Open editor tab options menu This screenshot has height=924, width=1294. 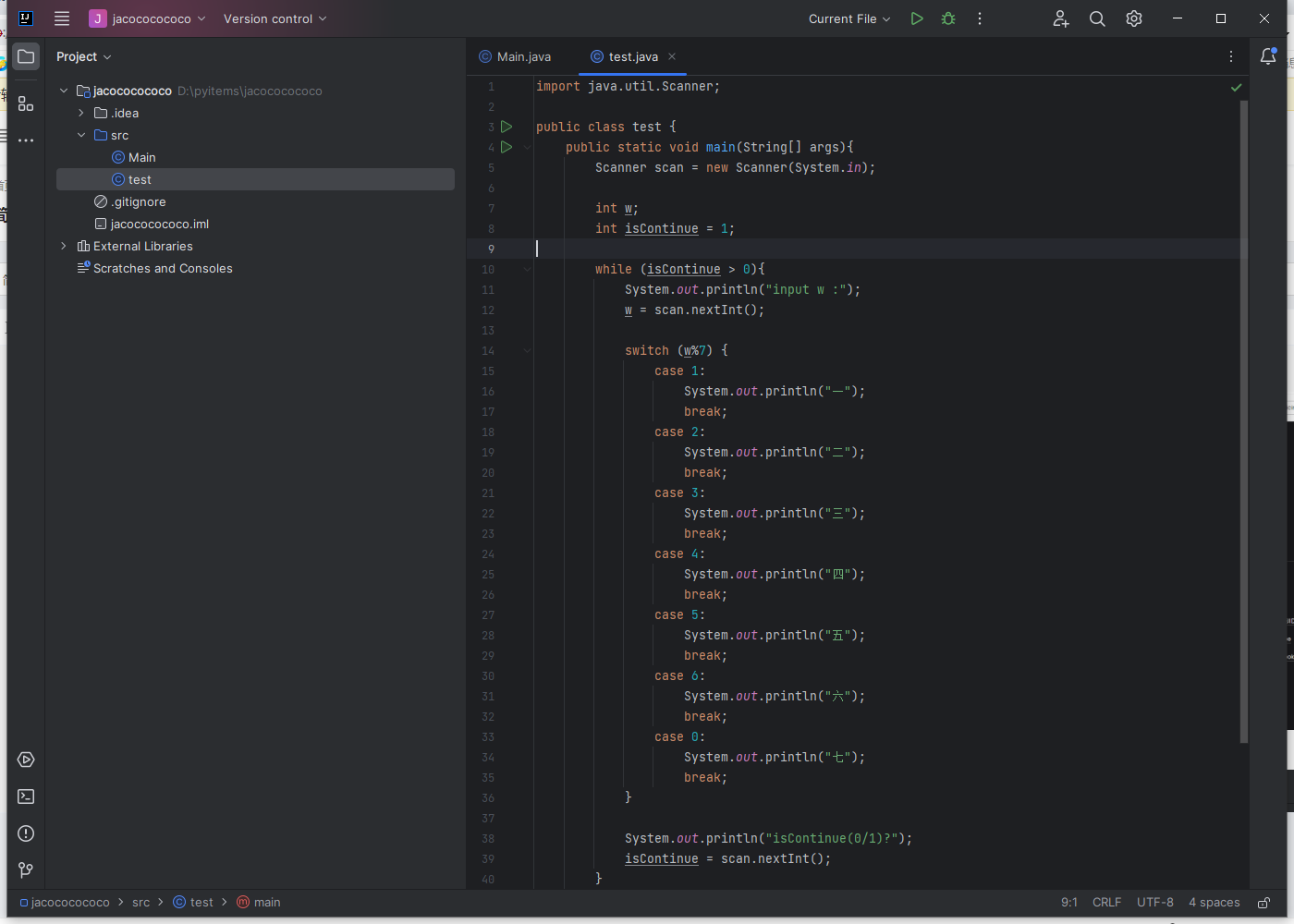[1231, 56]
